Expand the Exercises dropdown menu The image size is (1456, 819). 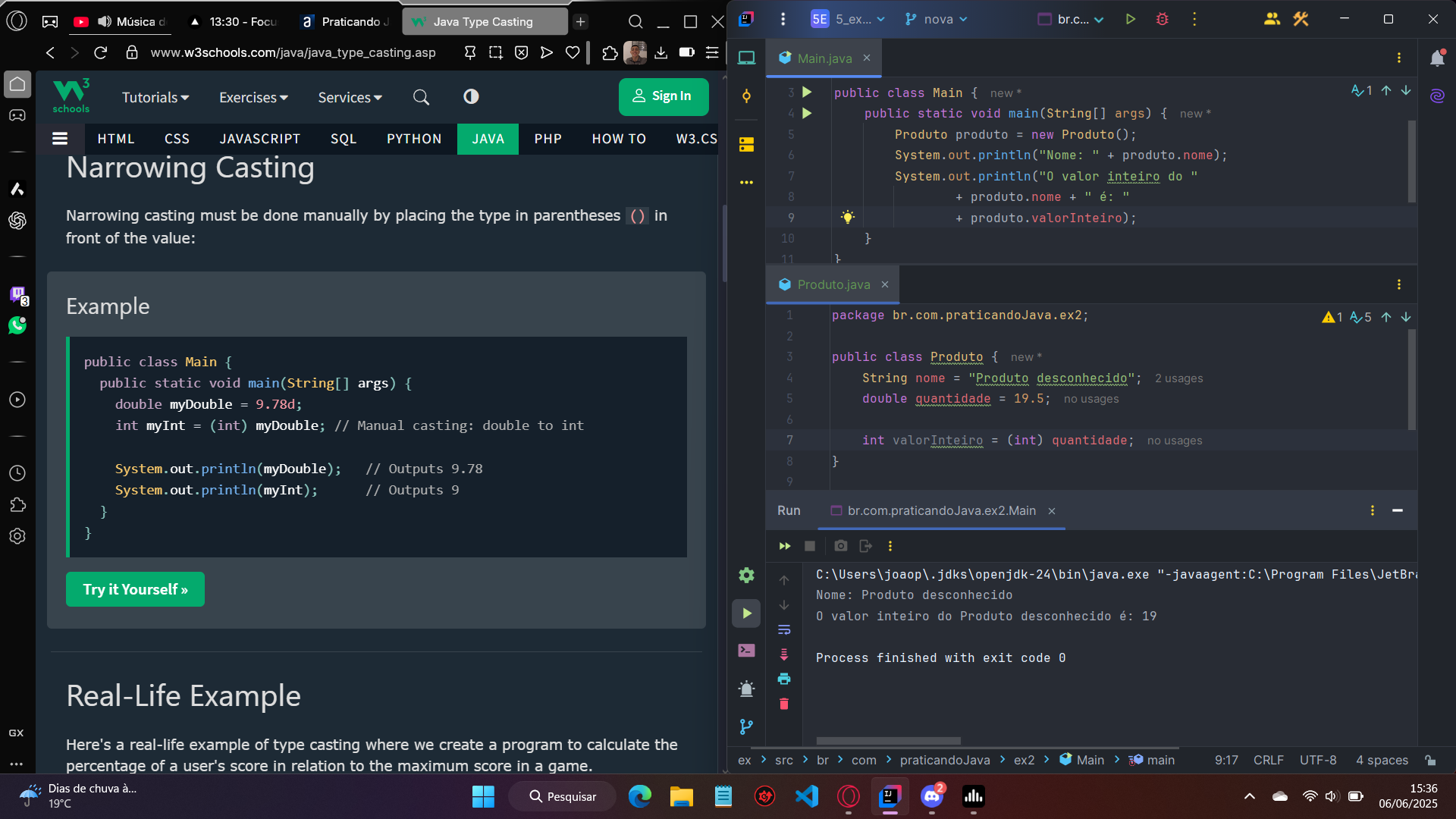click(x=253, y=97)
